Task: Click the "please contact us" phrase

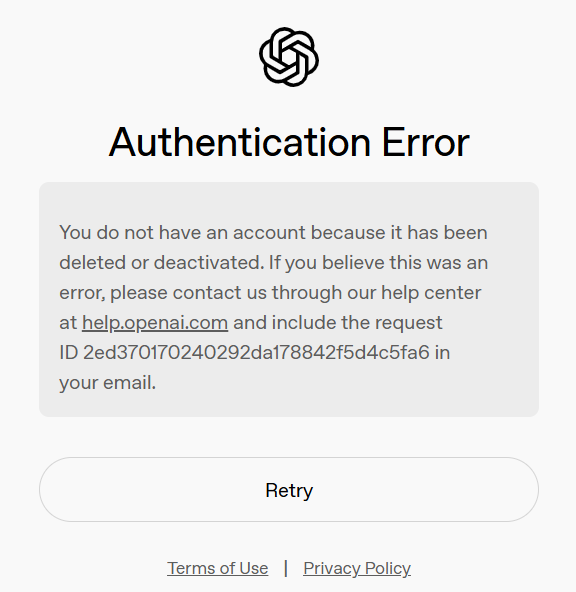Action: pos(188,293)
